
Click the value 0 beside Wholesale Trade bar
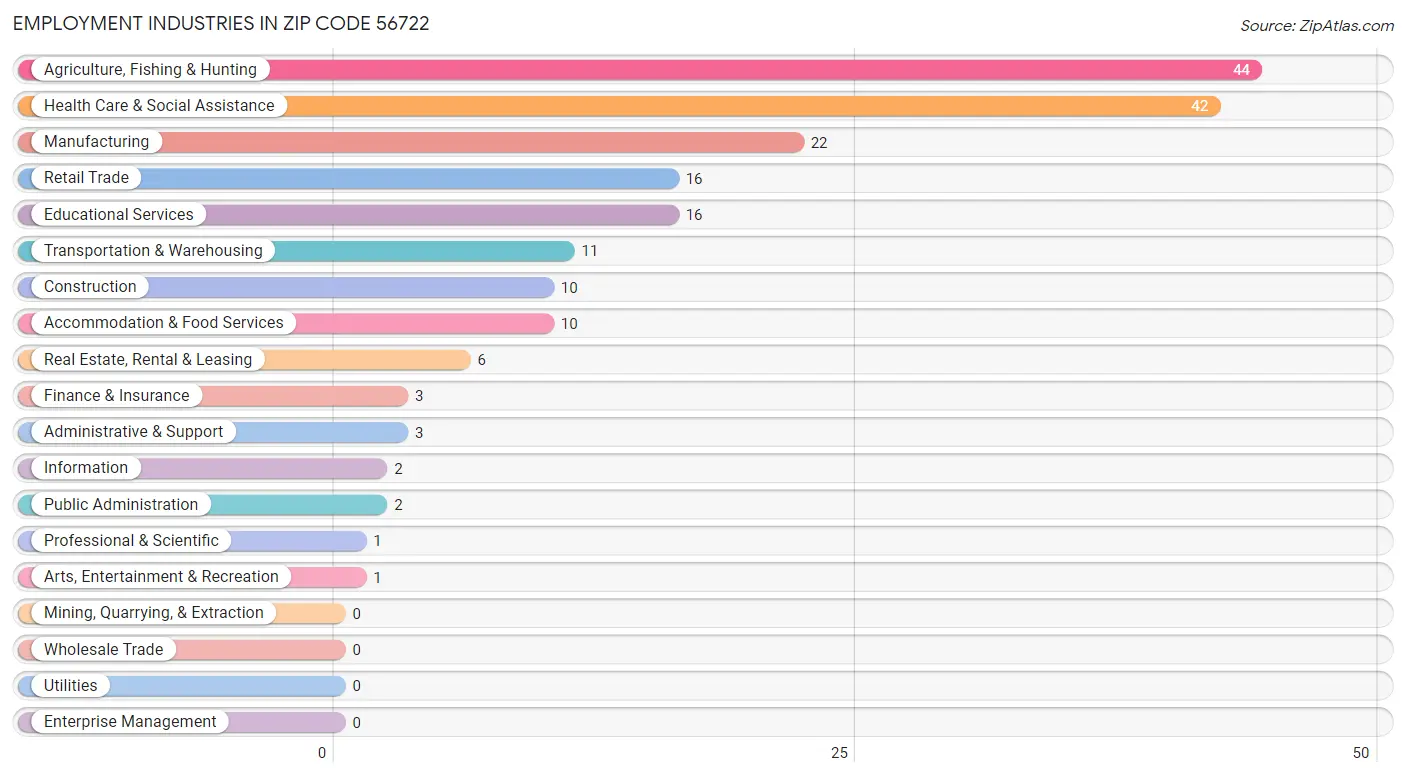coord(356,650)
